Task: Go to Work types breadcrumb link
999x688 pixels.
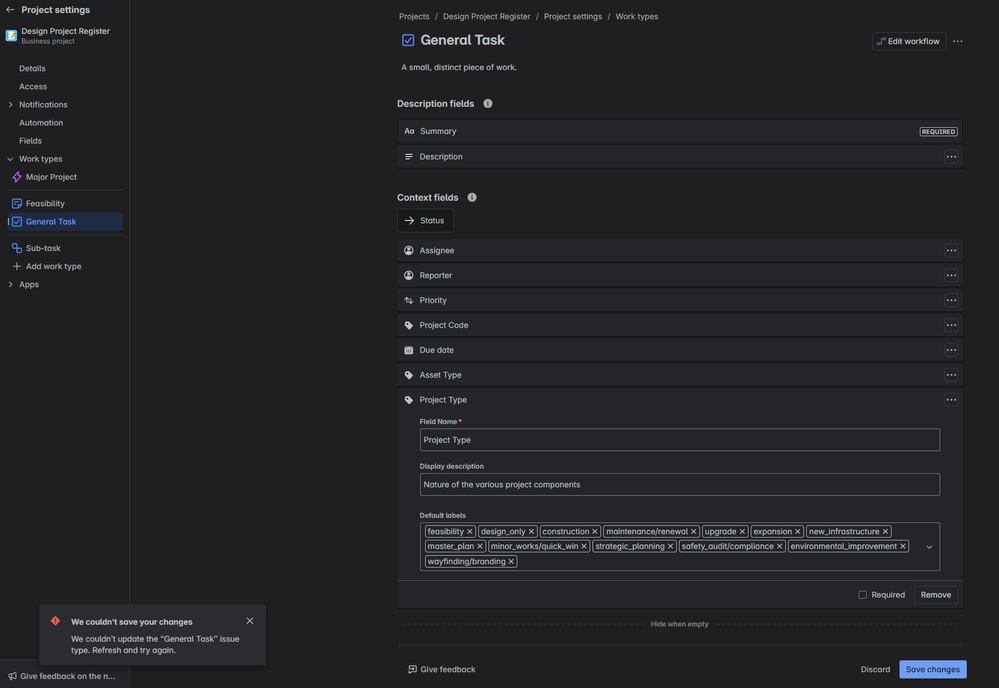Action: tap(636, 17)
